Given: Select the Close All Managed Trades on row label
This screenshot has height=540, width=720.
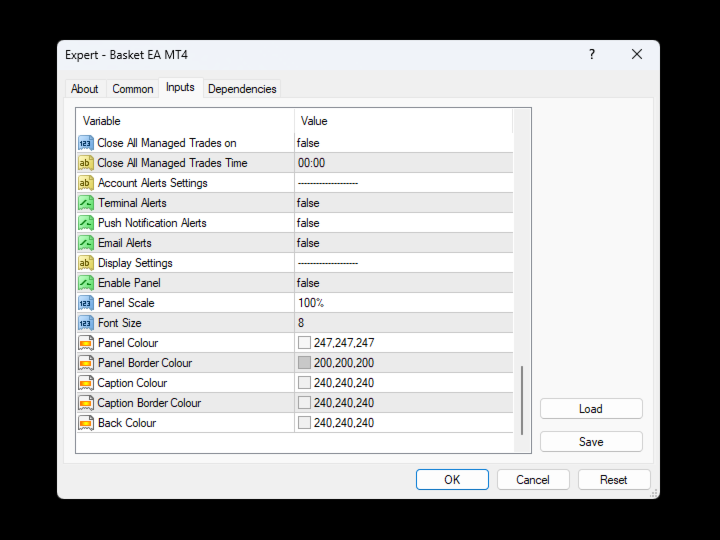Looking at the screenshot, I should [x=167, y=143].
